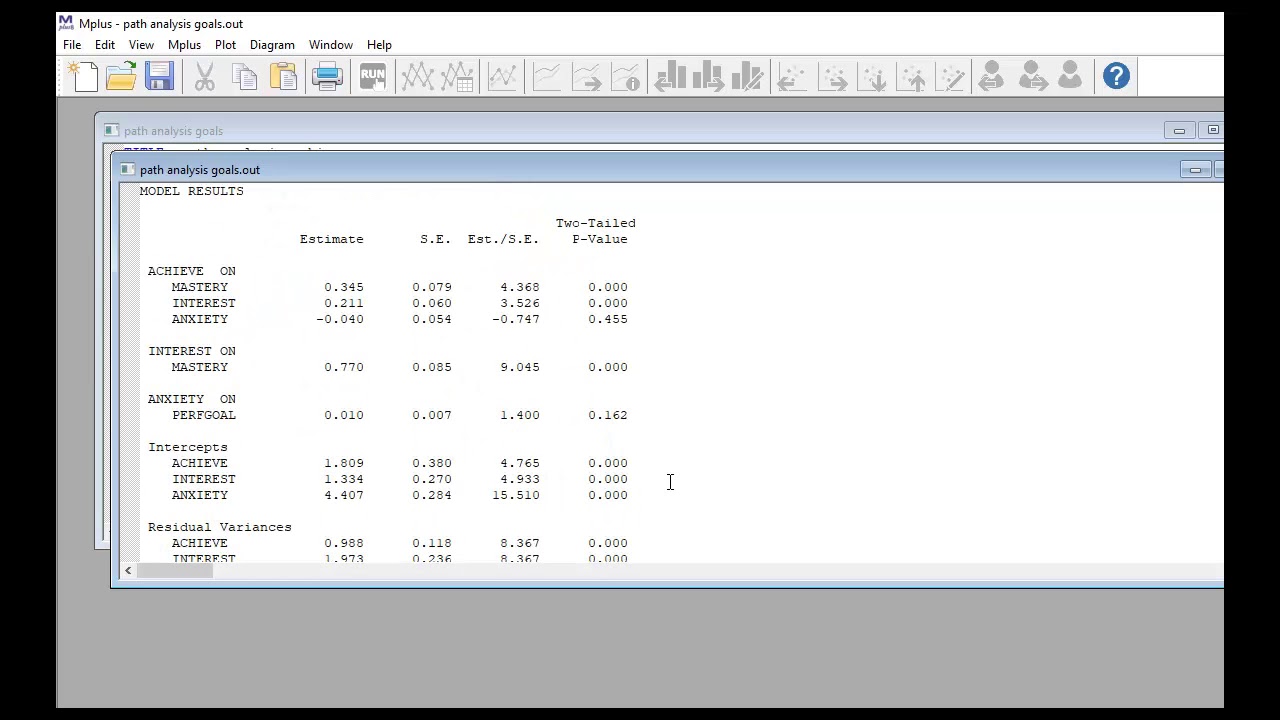The width and height of the screenshot is (1280, 720).
Task: Click the PERFGOAL row label
Action: coord(204,415)
